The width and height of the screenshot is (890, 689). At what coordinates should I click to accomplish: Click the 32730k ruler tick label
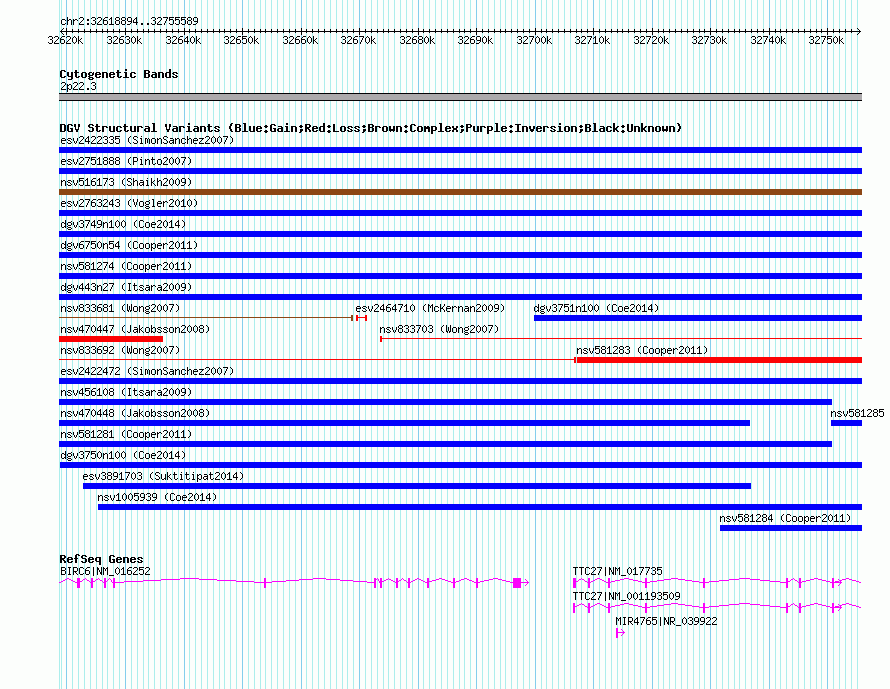(x=710, y=40)
